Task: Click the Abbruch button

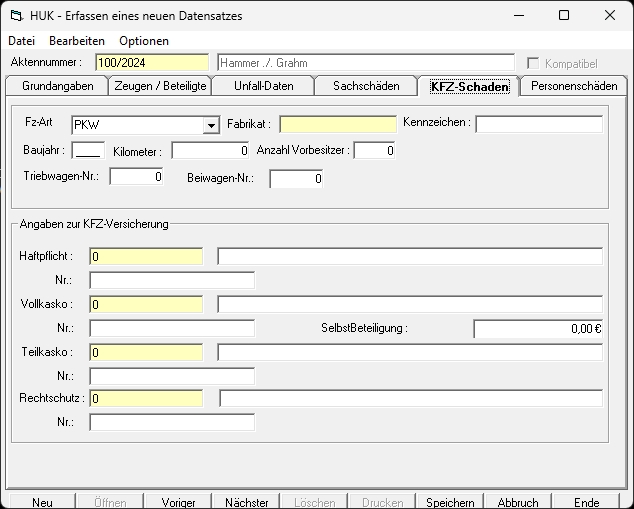Action: click(518, 502)
